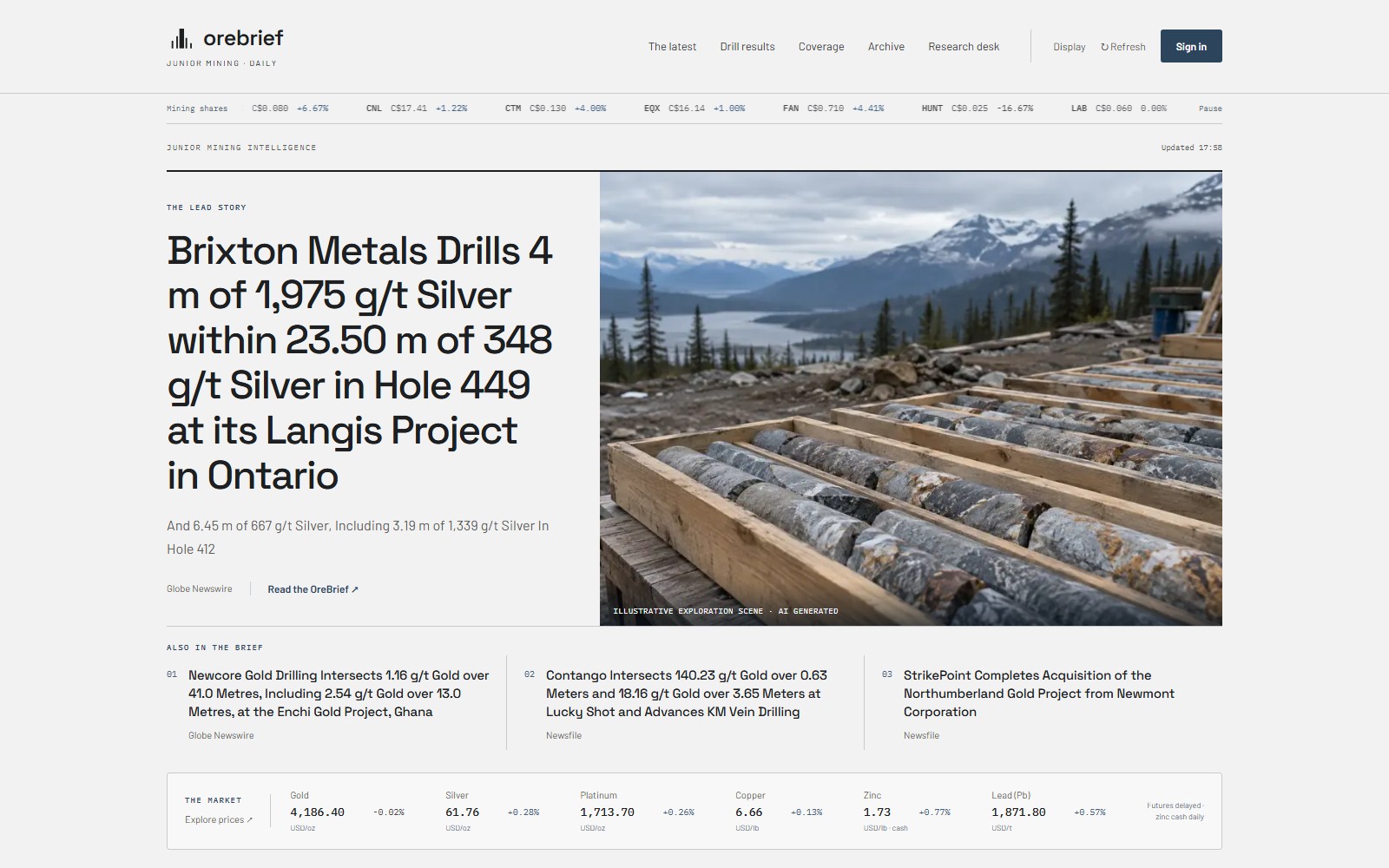This screenshot has height=868, width=1389.
Task: Open the Newcore Gold Enchi story
Action: tap(339, 694)
